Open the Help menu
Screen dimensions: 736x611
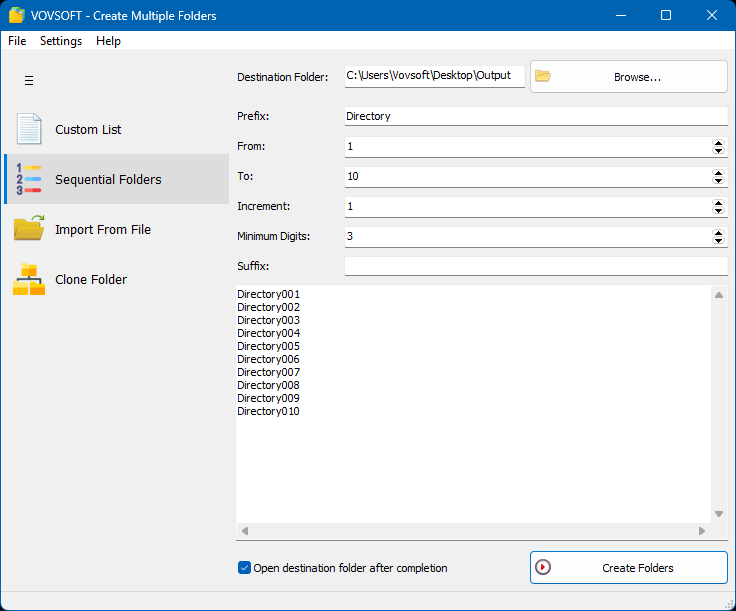tap(108, 41)
